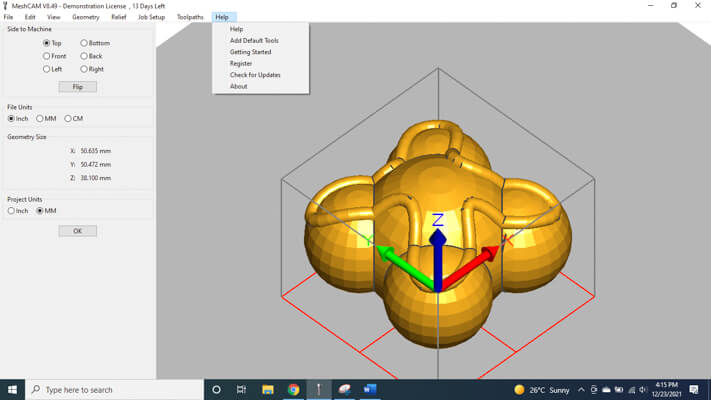Set Project Units to Inch

tap(11, 210)
